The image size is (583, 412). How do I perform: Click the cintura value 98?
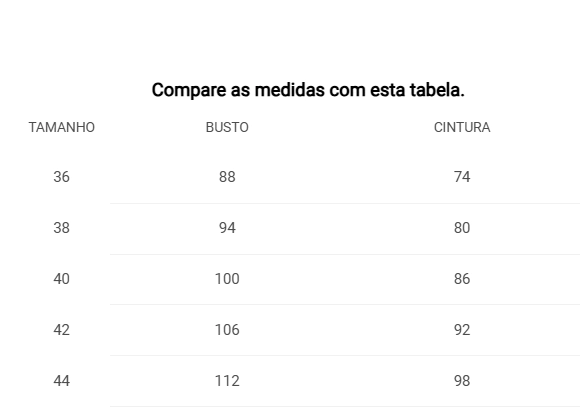click(462, 381)
